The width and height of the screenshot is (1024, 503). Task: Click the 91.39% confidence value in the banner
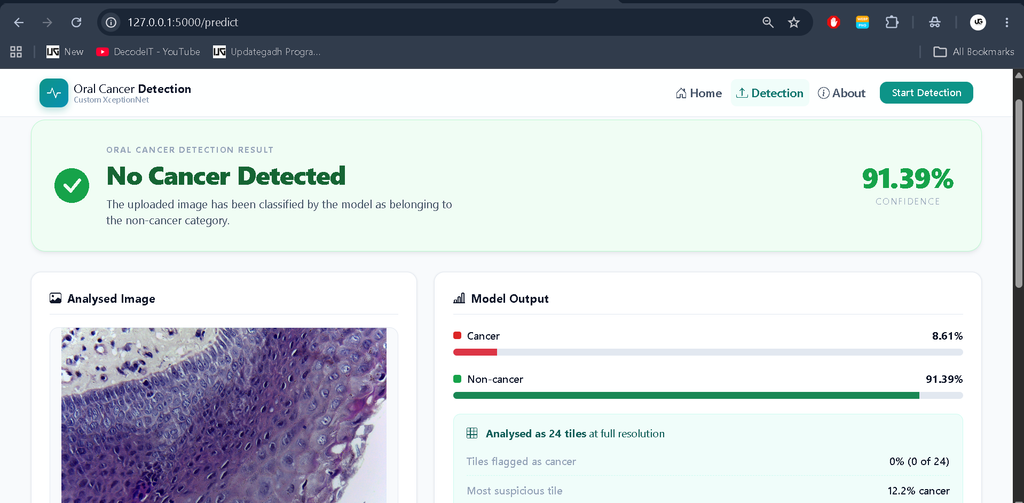(908, 178)
